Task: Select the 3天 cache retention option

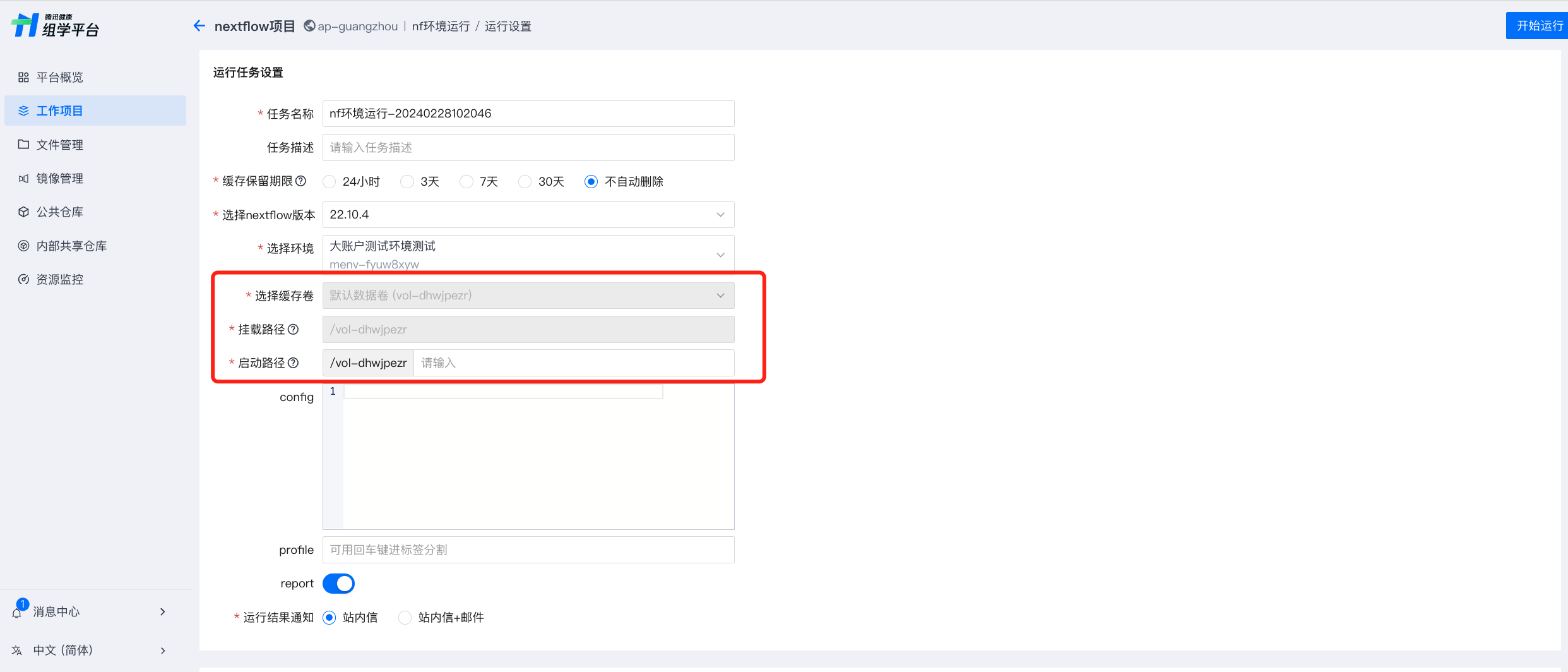Action: coord(407,182)
